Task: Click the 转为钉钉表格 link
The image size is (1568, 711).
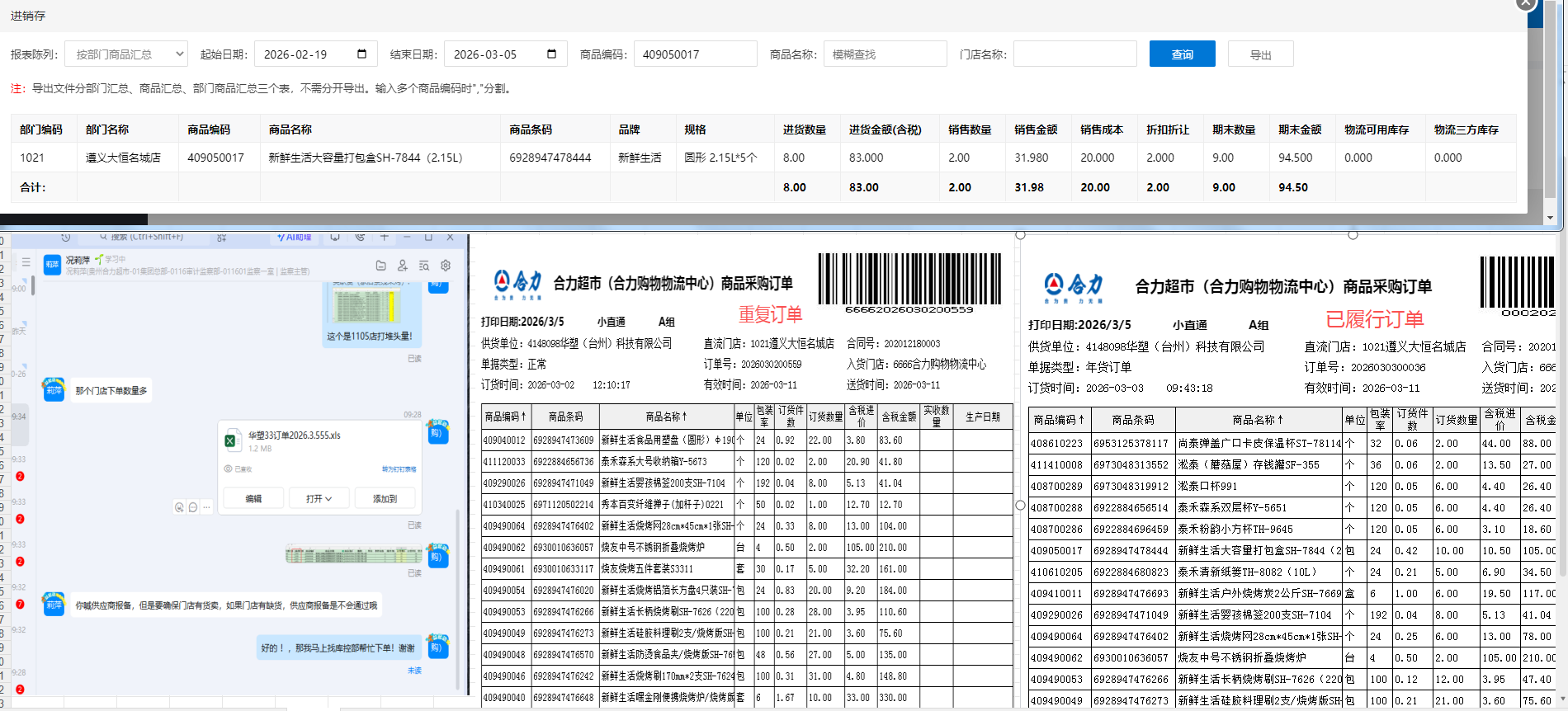Action: [x=399, y=469]
